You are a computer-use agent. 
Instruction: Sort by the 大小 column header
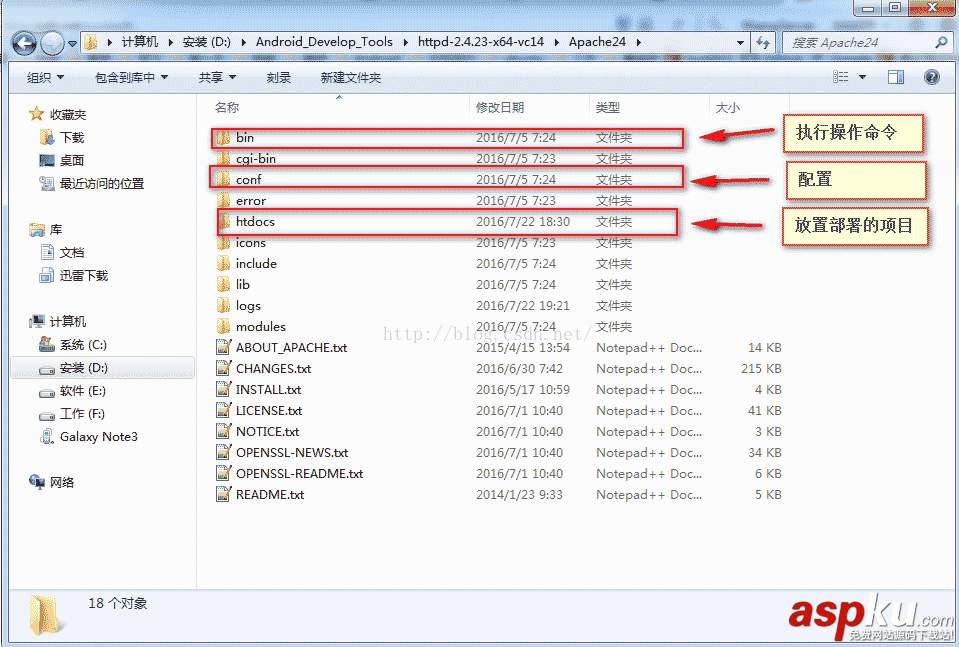pos(728,108)
